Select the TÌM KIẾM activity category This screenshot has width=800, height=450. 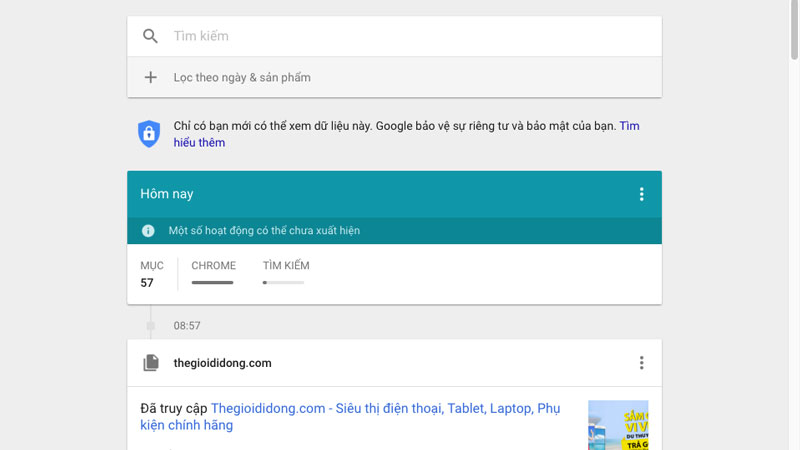click(286, 265)
